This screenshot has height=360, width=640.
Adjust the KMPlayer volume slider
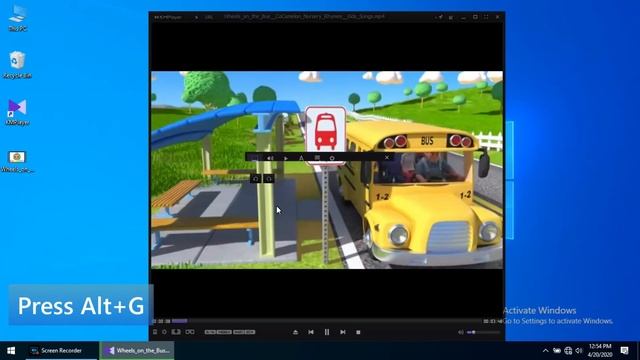pos(484,332)
